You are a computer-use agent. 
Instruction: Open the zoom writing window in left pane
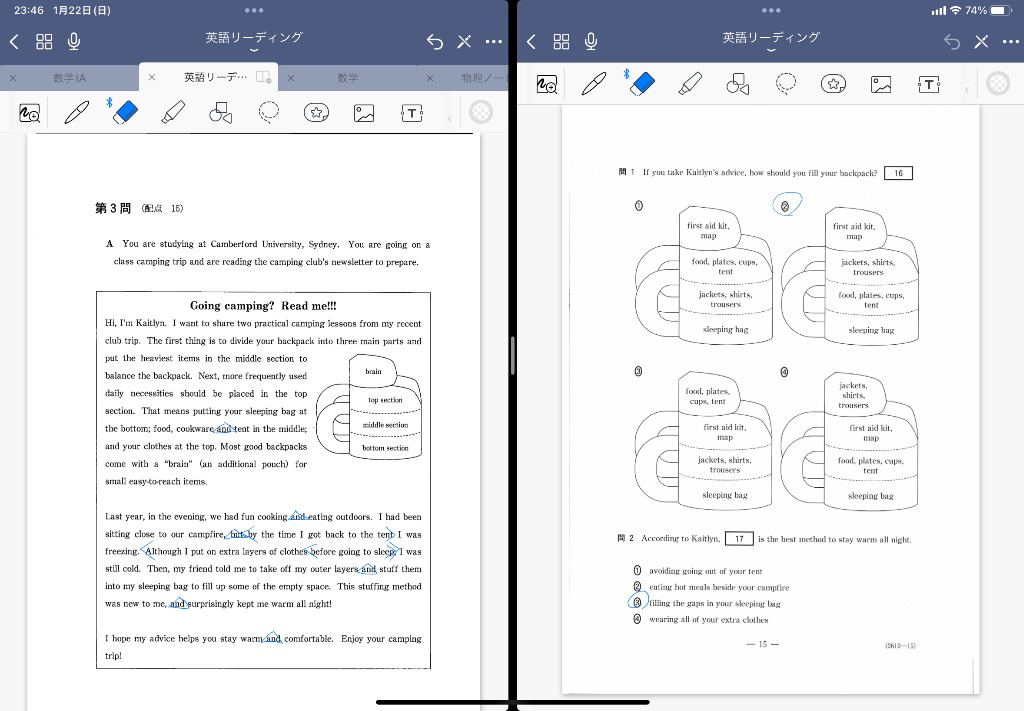click(30, 113)
